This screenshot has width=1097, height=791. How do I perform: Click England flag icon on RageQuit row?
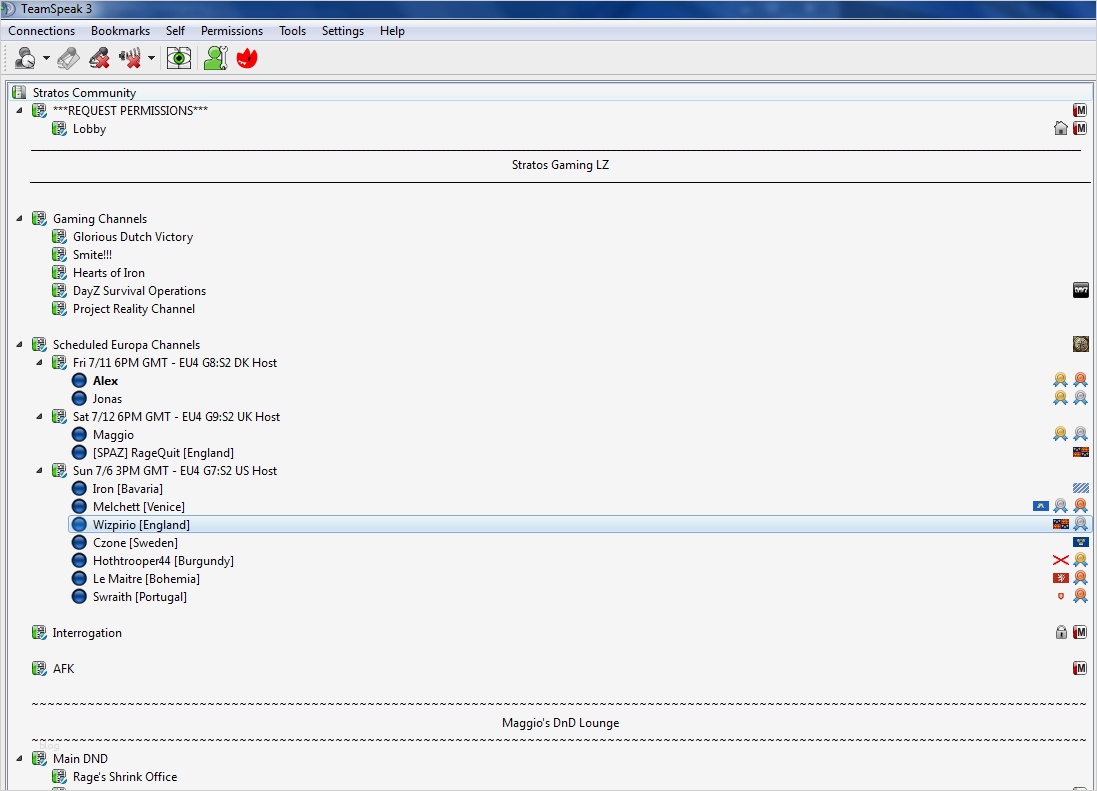(1081, 452)
